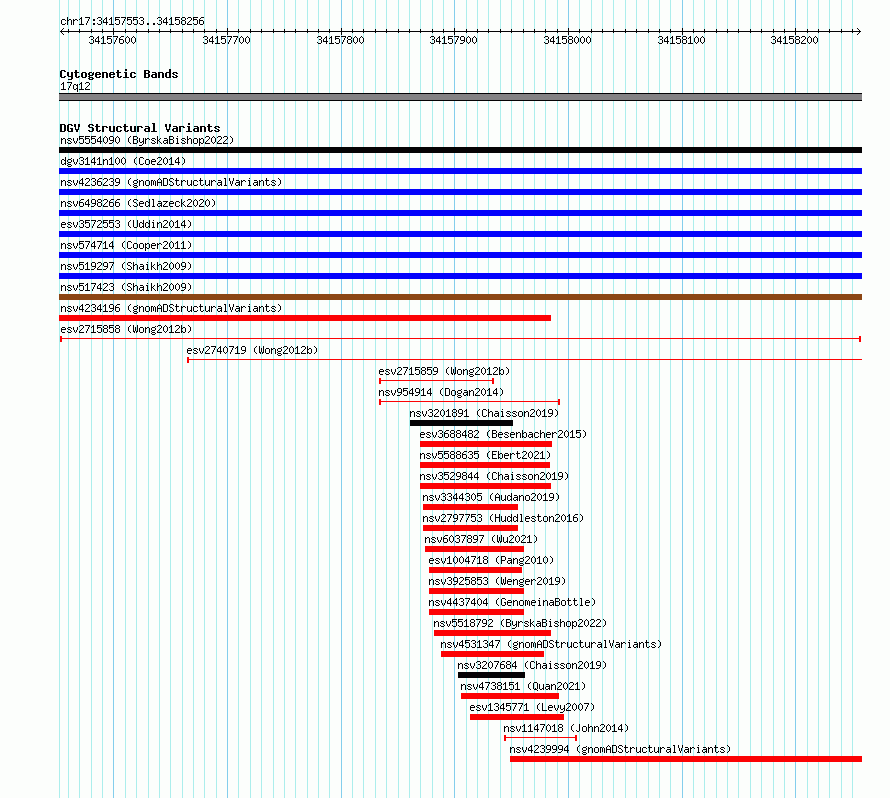Open nsv2797753 (Huddleston2016) variant
The width and height of the screenshot is (890, 798).
click(x=503, y=518)
